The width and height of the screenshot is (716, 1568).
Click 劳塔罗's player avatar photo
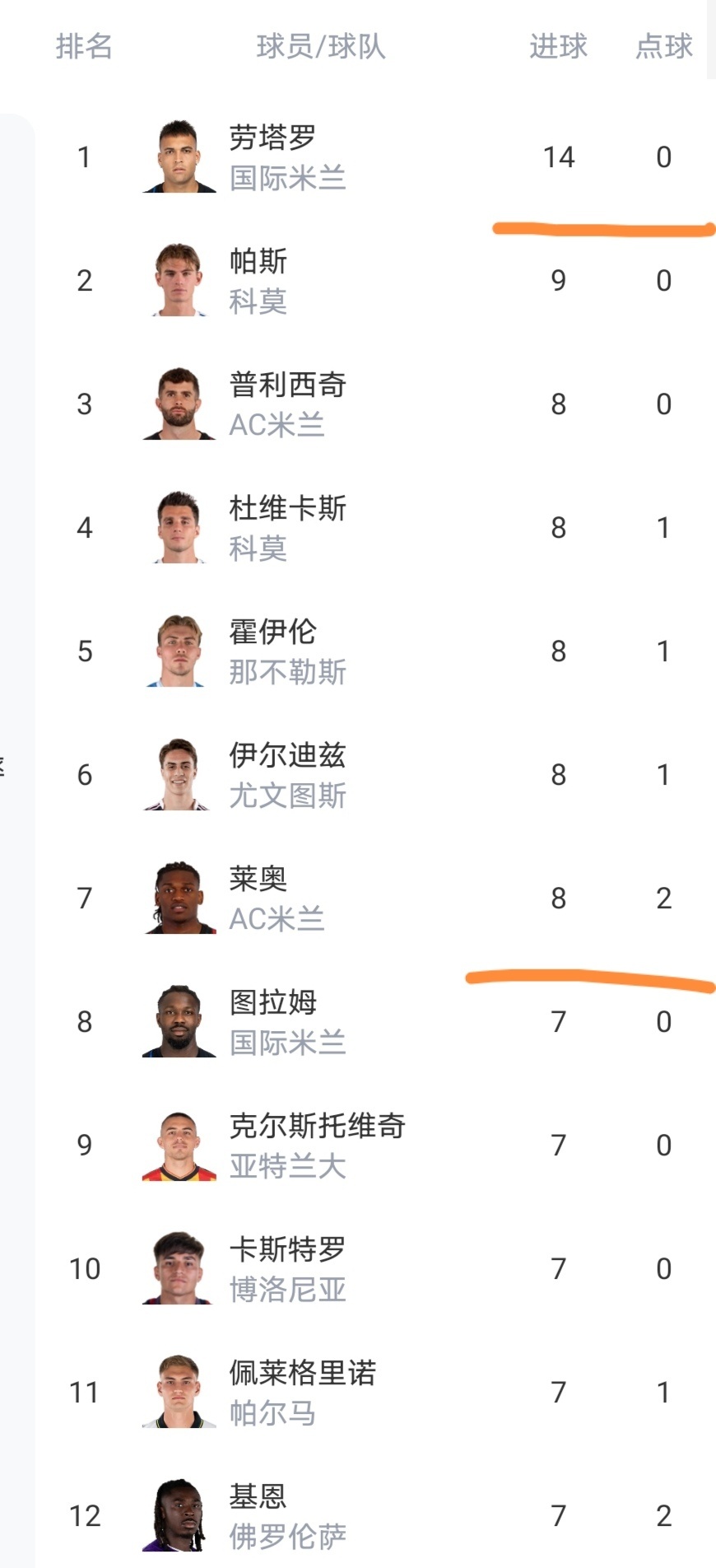click(179, 156)
